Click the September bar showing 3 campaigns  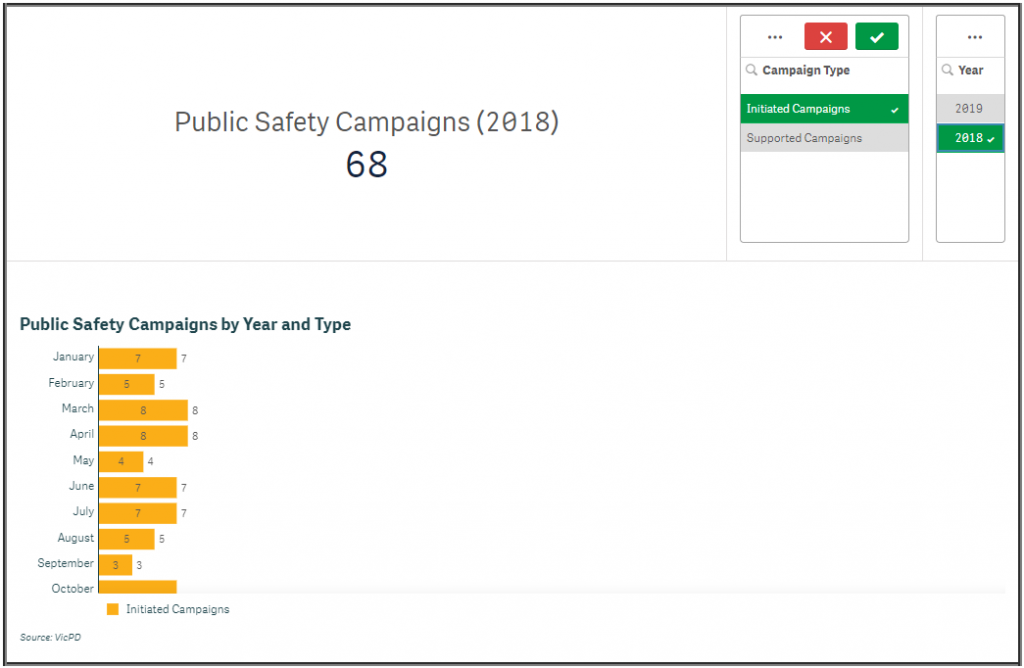pyautogui.click(x=115, y=564)
